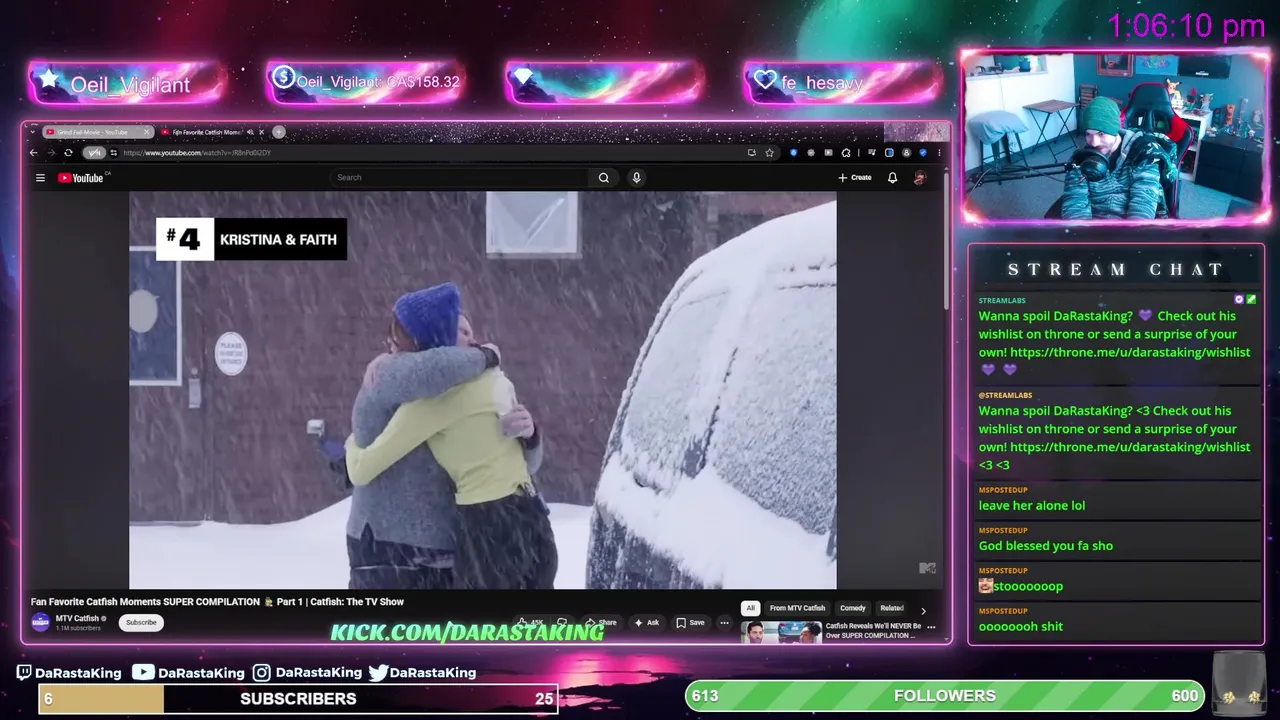Open the browser three-dot menu

[939, 153]
